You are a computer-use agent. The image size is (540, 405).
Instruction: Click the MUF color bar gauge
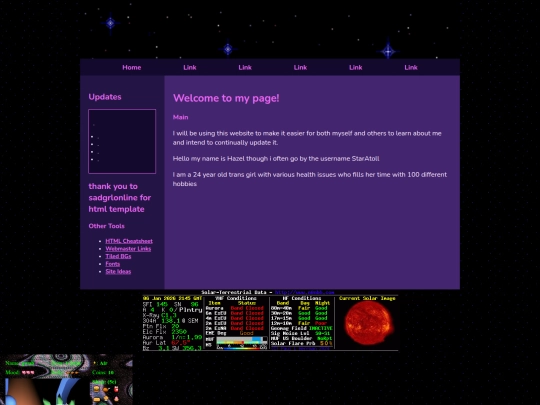242,340
